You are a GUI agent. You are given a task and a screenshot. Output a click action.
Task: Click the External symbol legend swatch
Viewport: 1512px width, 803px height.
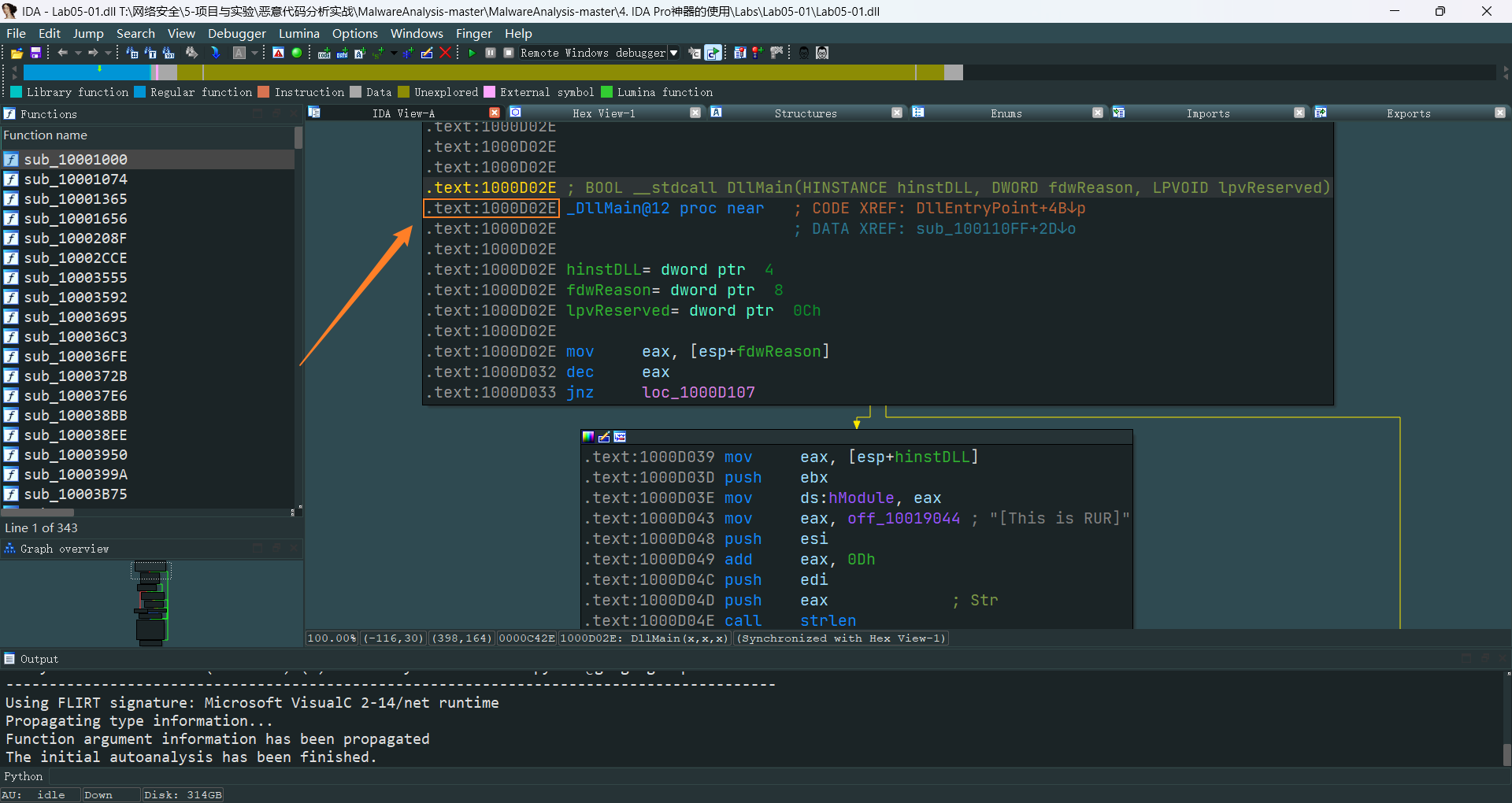coord(489,92)
